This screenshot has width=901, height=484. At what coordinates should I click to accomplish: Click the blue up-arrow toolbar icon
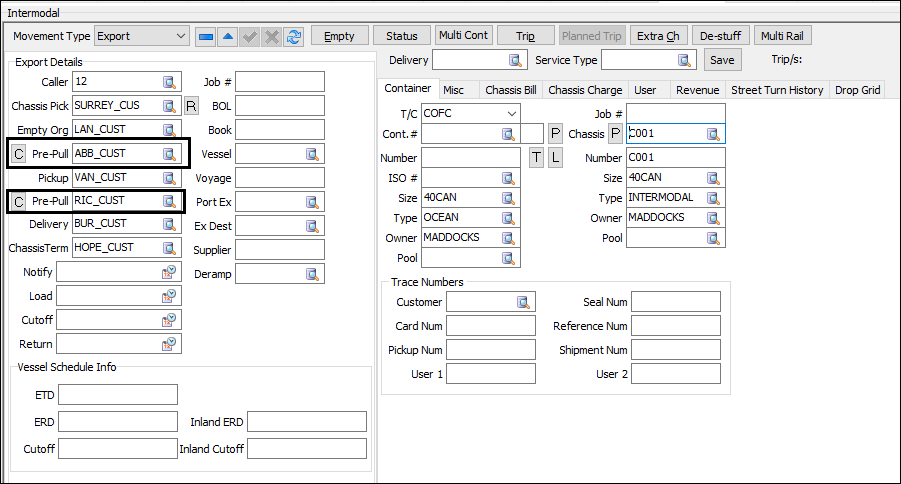point(228,36)
